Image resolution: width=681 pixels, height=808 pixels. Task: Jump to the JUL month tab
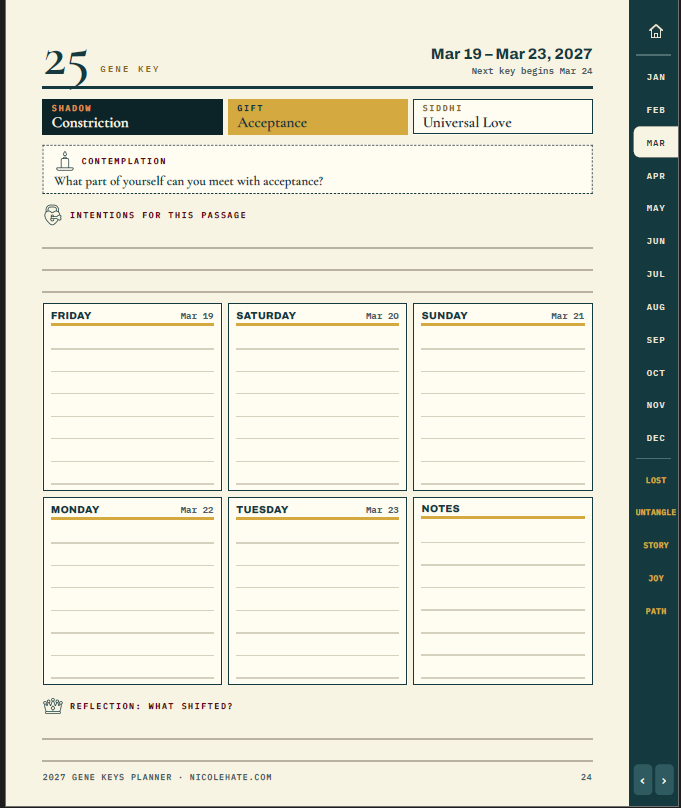(655, 274)
